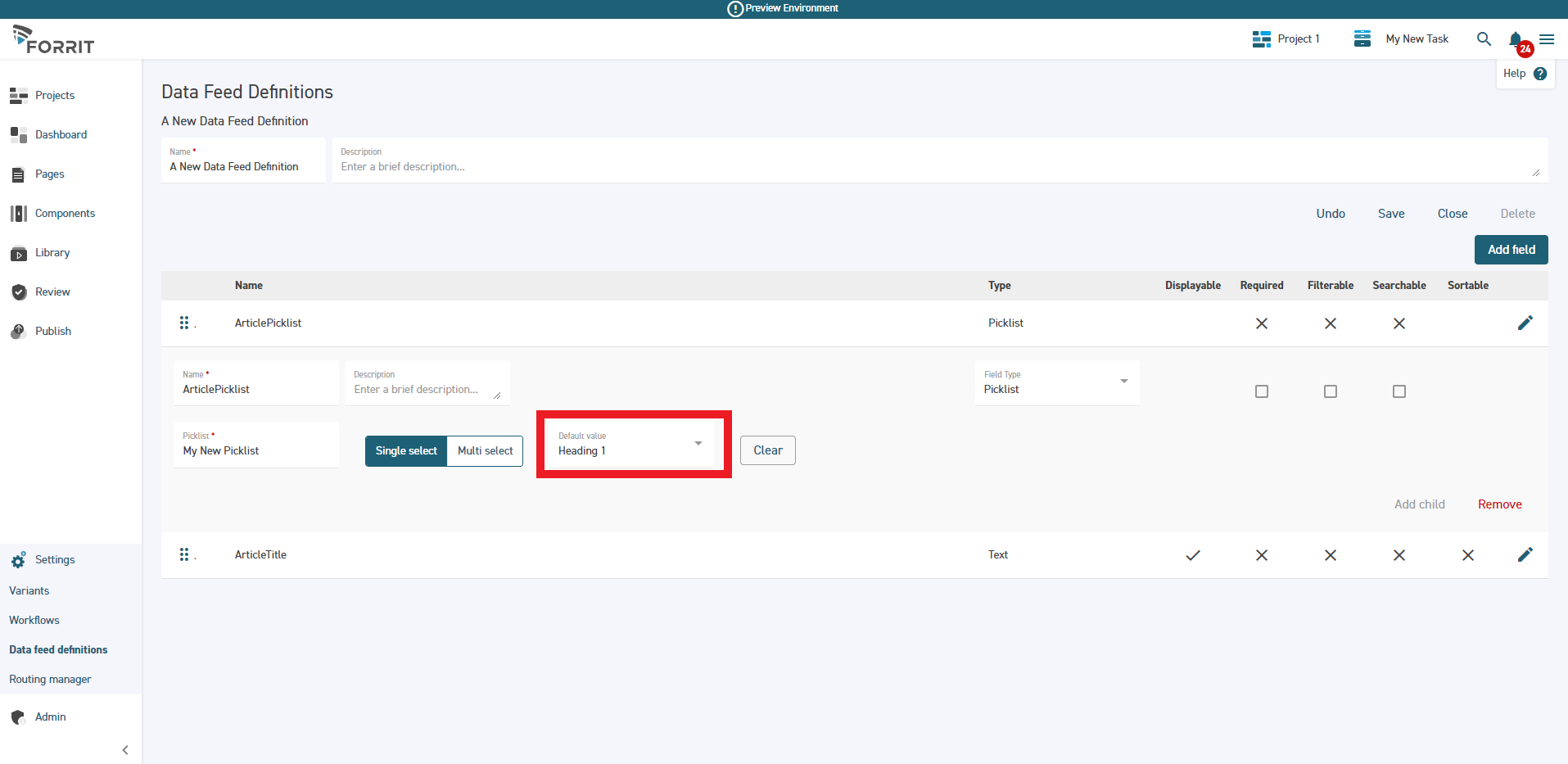Open the notifications bell icon
The width and height of the screenshot is (1568, 764).
[x=1516, y=39]
